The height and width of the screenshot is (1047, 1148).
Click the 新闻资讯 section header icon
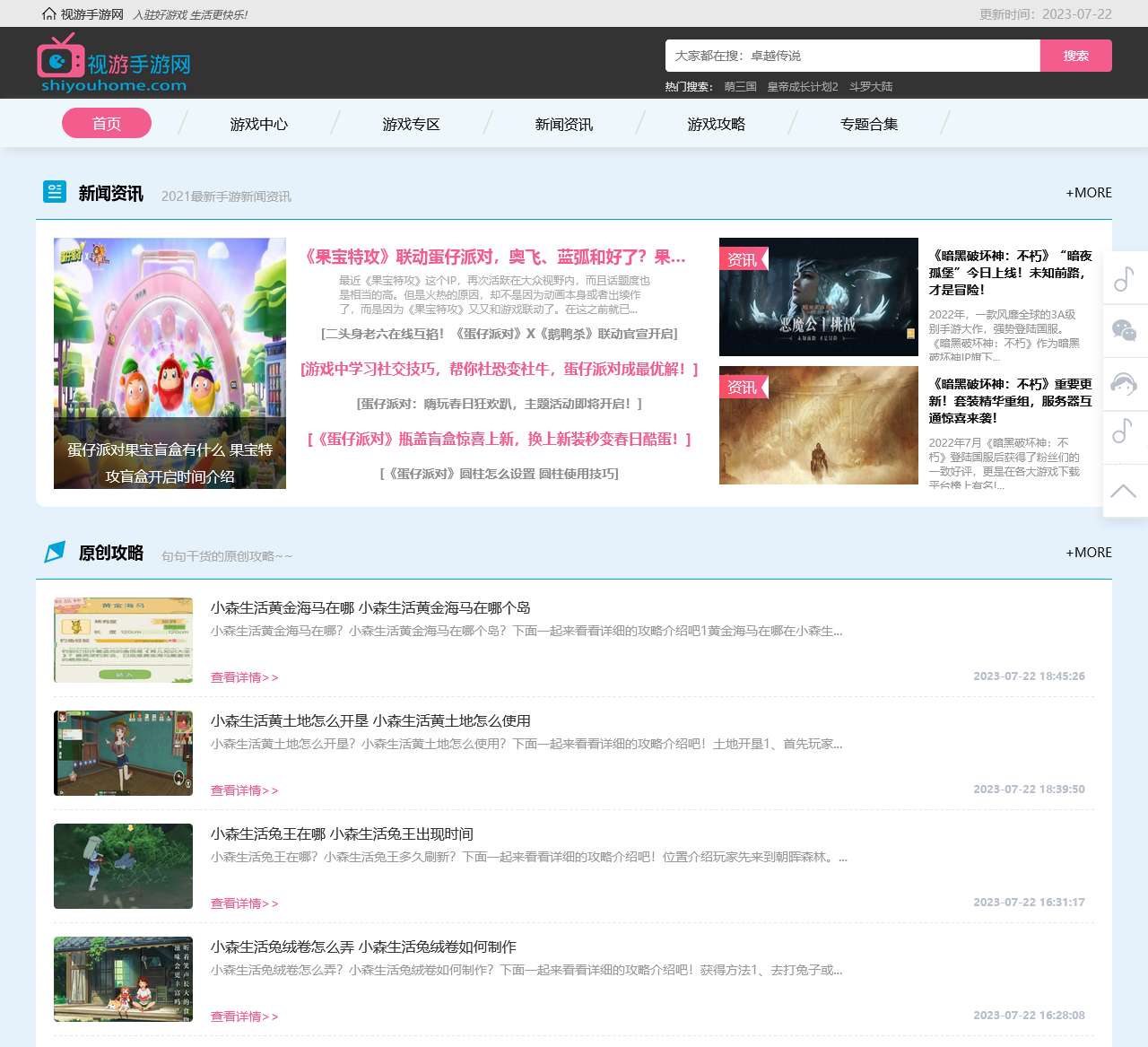[x=54, y=192]
